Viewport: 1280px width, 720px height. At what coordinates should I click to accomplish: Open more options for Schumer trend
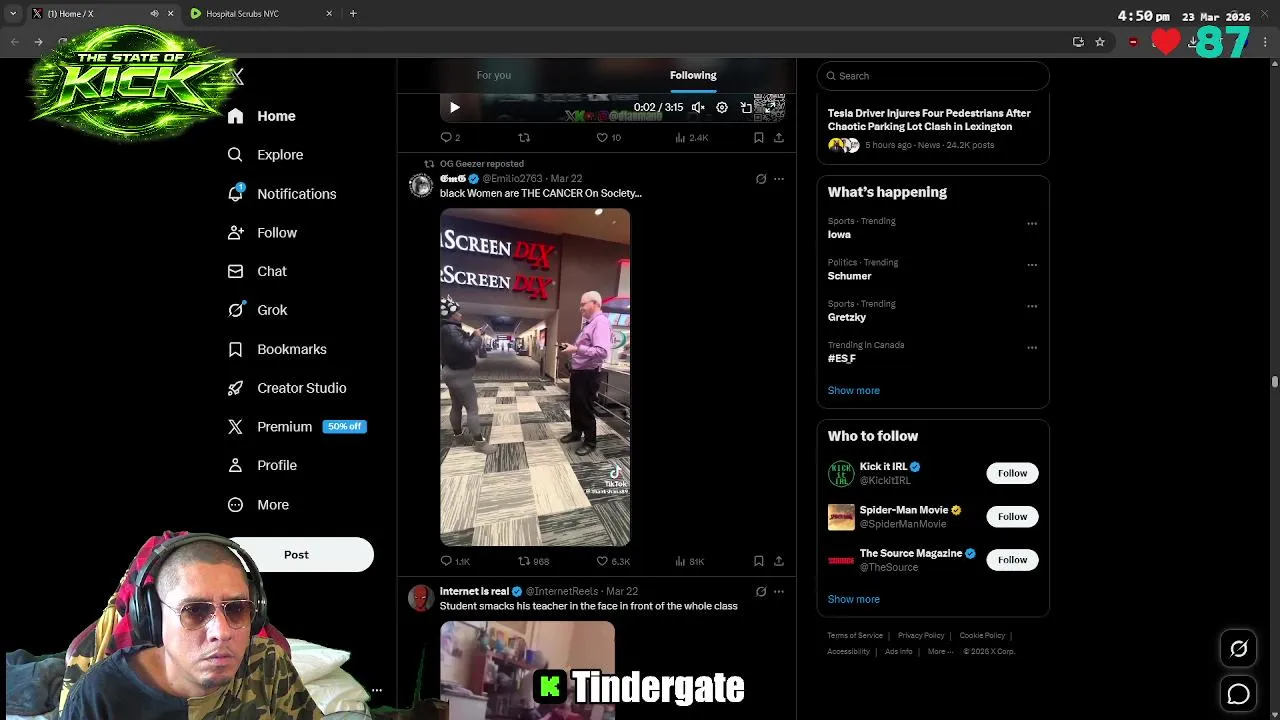click(x=1032, y=265)
